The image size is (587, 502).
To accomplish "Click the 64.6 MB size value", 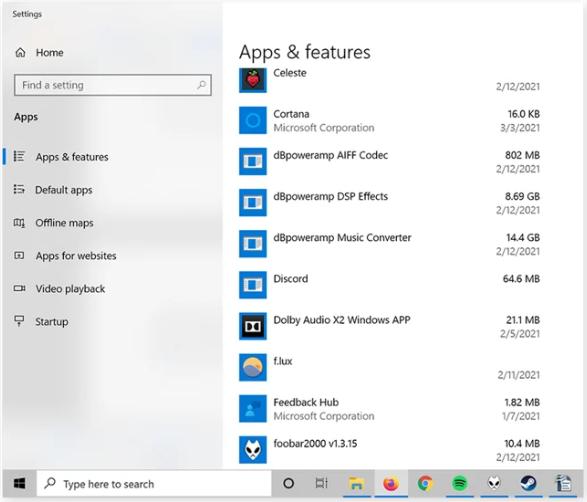I will [x=521, y=279].
